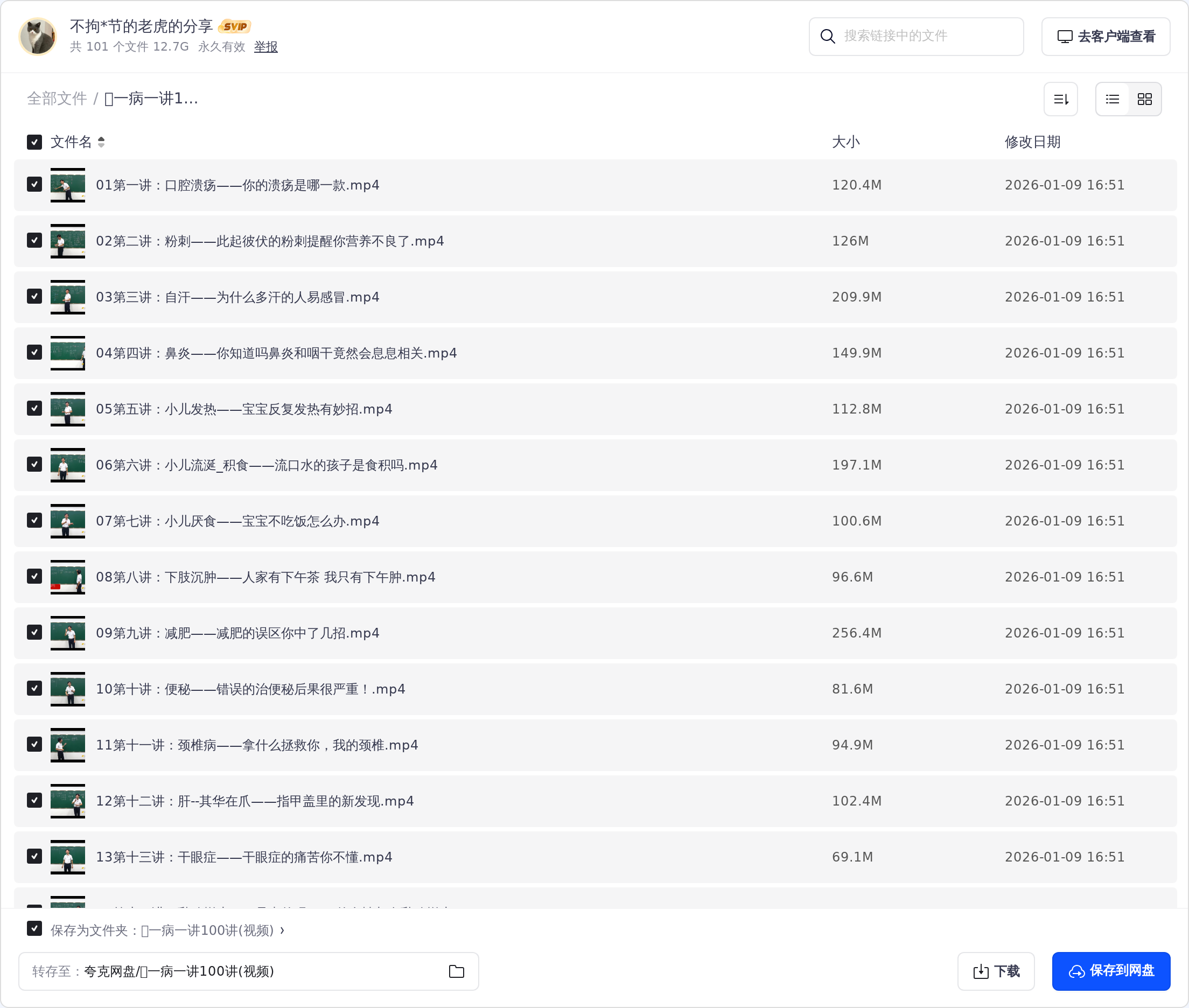Open thumbnail of 05第五讲 小儿发热 video
This screenshot has height=1008, width=1189.
point(67,409)
